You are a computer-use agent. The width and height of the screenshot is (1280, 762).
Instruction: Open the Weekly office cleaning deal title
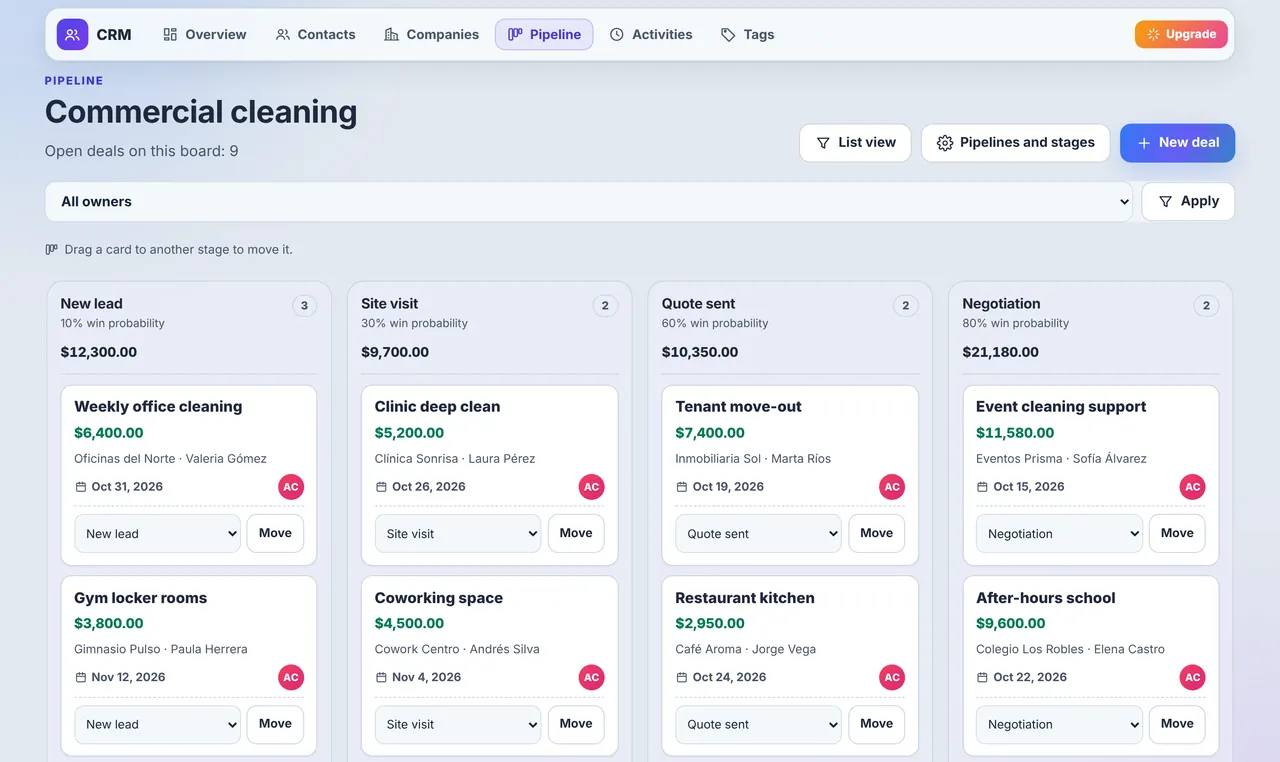(x=158, y=407)
